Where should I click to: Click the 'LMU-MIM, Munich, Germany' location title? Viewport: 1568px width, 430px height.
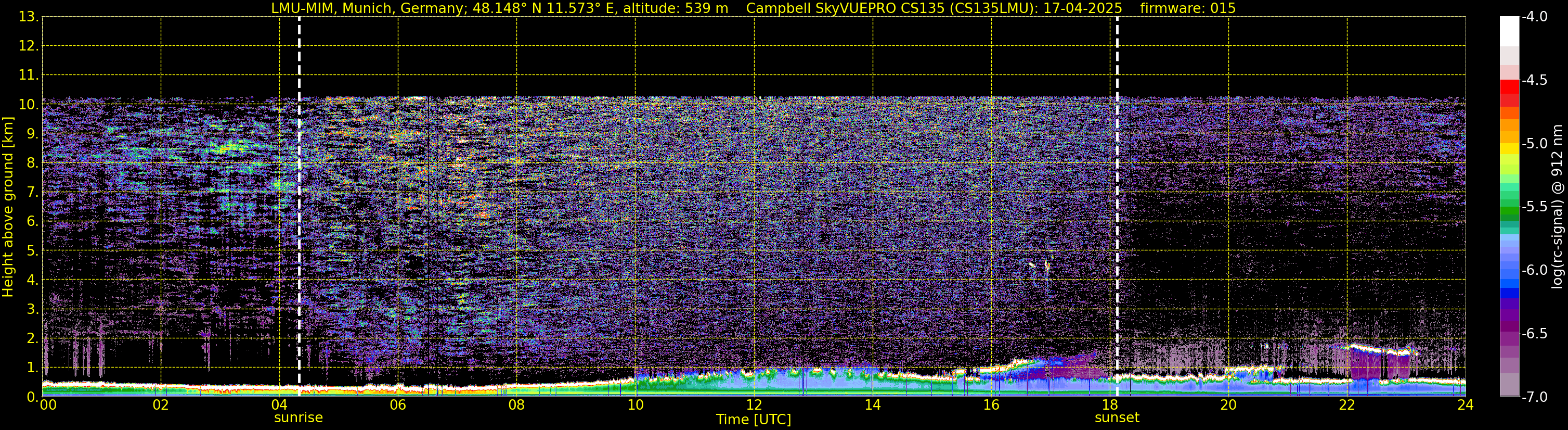(369, 8)
